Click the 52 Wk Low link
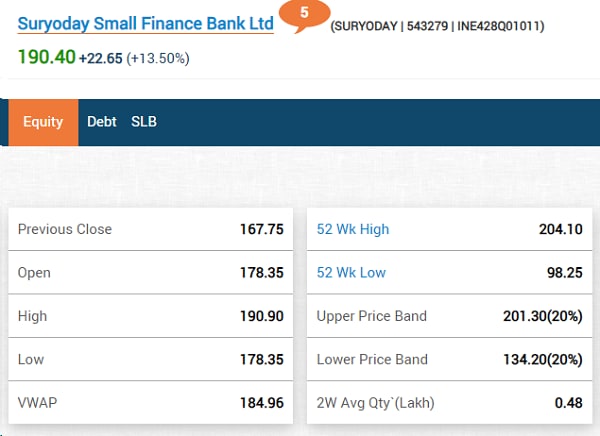 pyautogui.click(x=351, y=273)
